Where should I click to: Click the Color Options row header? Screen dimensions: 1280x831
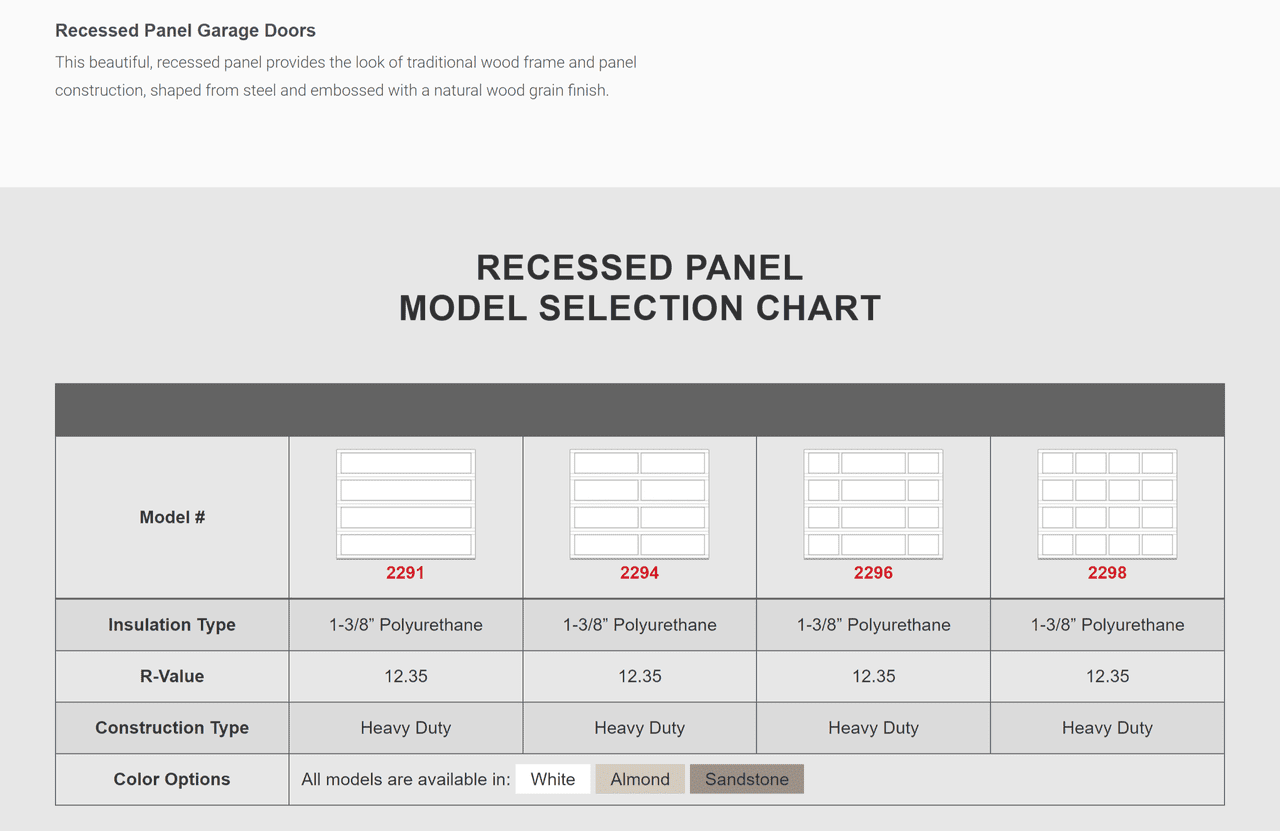point(172,779)
